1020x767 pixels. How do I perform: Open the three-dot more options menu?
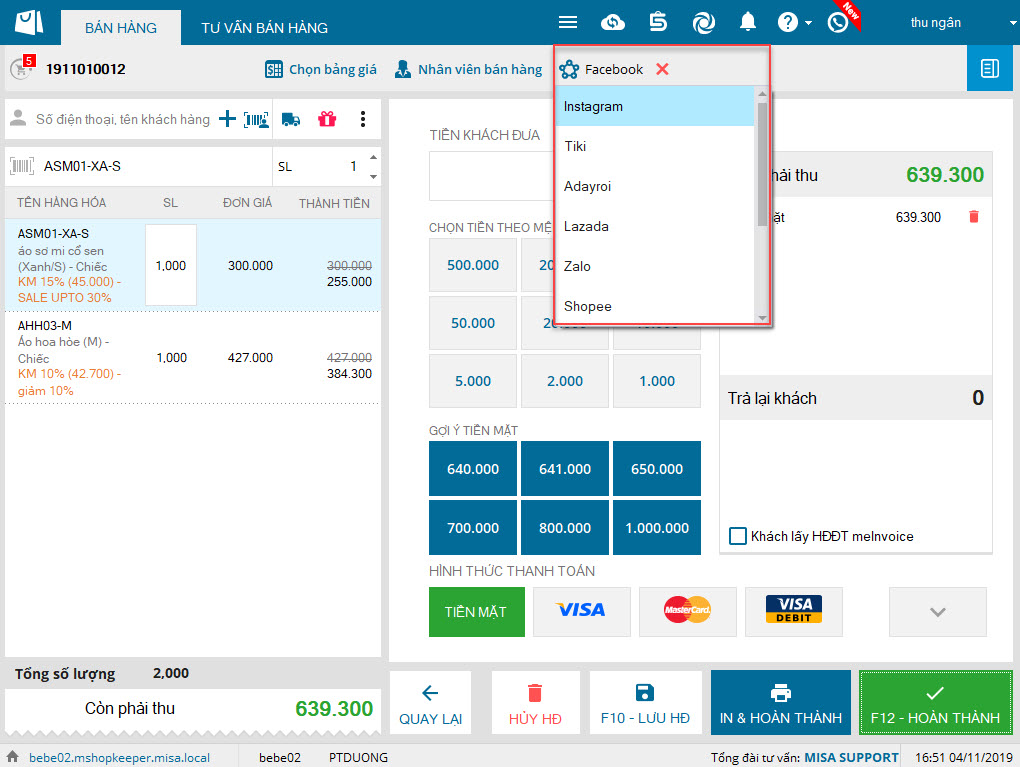click(363, 119)
